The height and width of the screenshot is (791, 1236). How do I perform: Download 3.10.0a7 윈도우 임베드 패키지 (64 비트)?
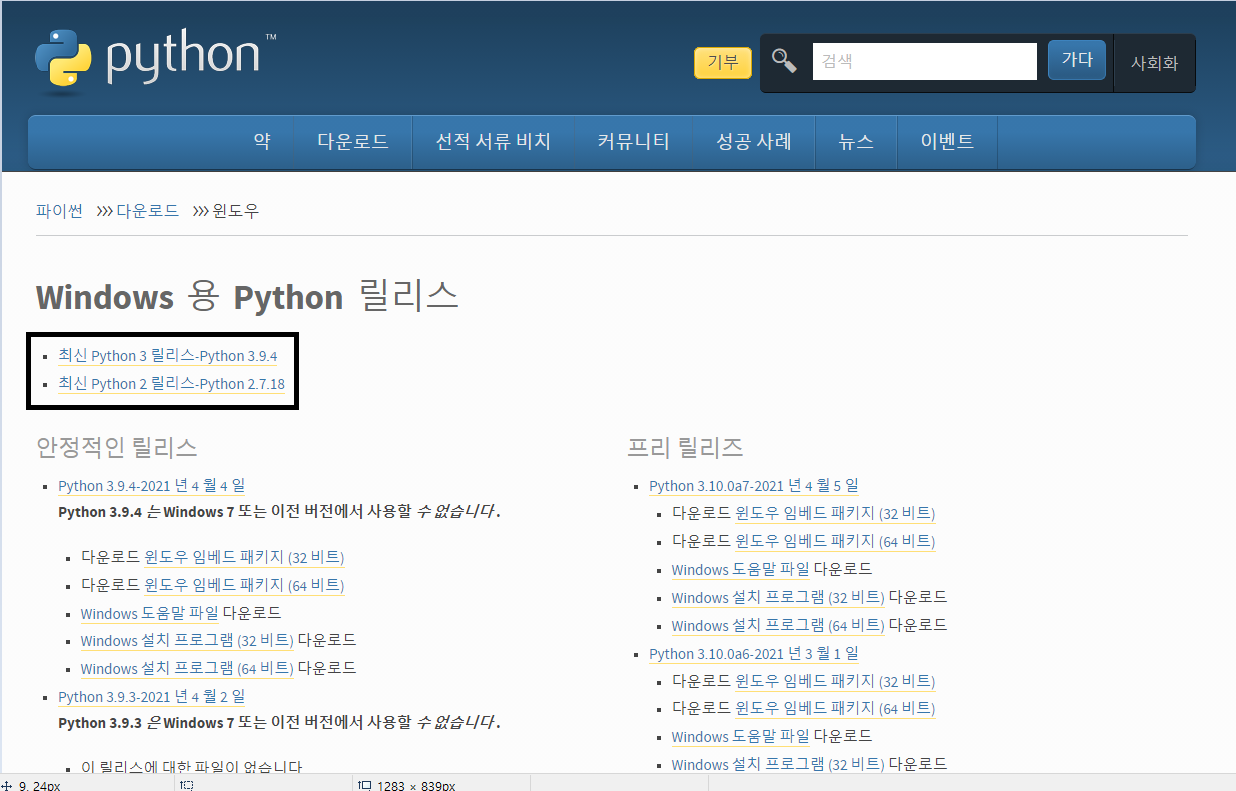point(835,541)
